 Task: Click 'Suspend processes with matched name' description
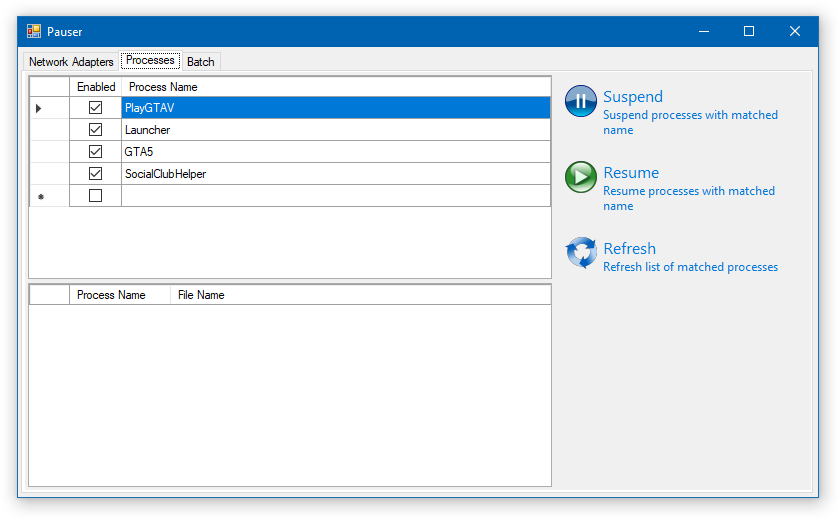coord(690,122)
